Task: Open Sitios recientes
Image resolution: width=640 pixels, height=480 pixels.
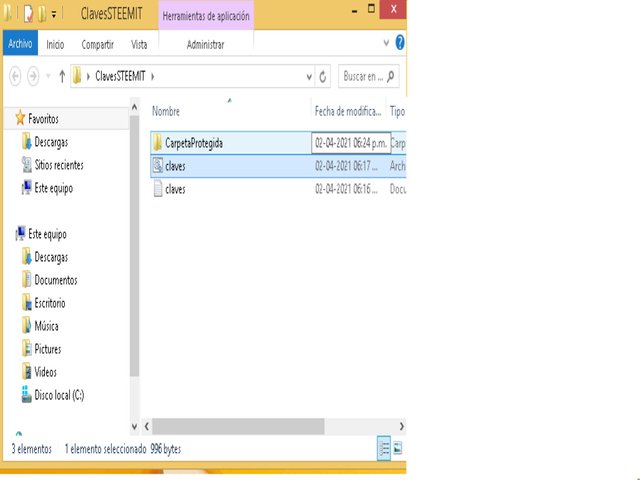Action: 59,165
